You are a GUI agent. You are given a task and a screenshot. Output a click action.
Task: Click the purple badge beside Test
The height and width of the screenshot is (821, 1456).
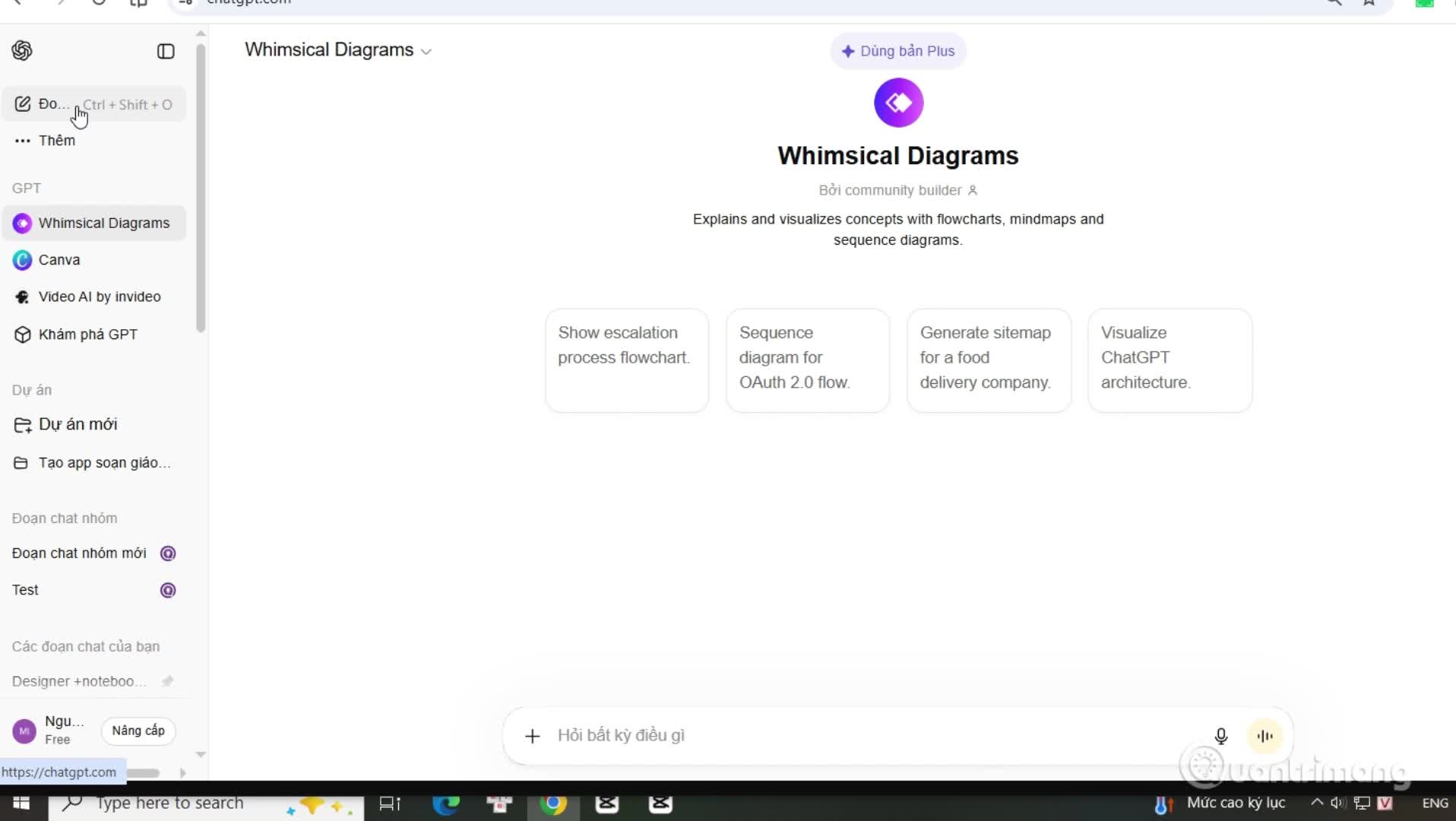pyautogui.click(x=168, y=591)
